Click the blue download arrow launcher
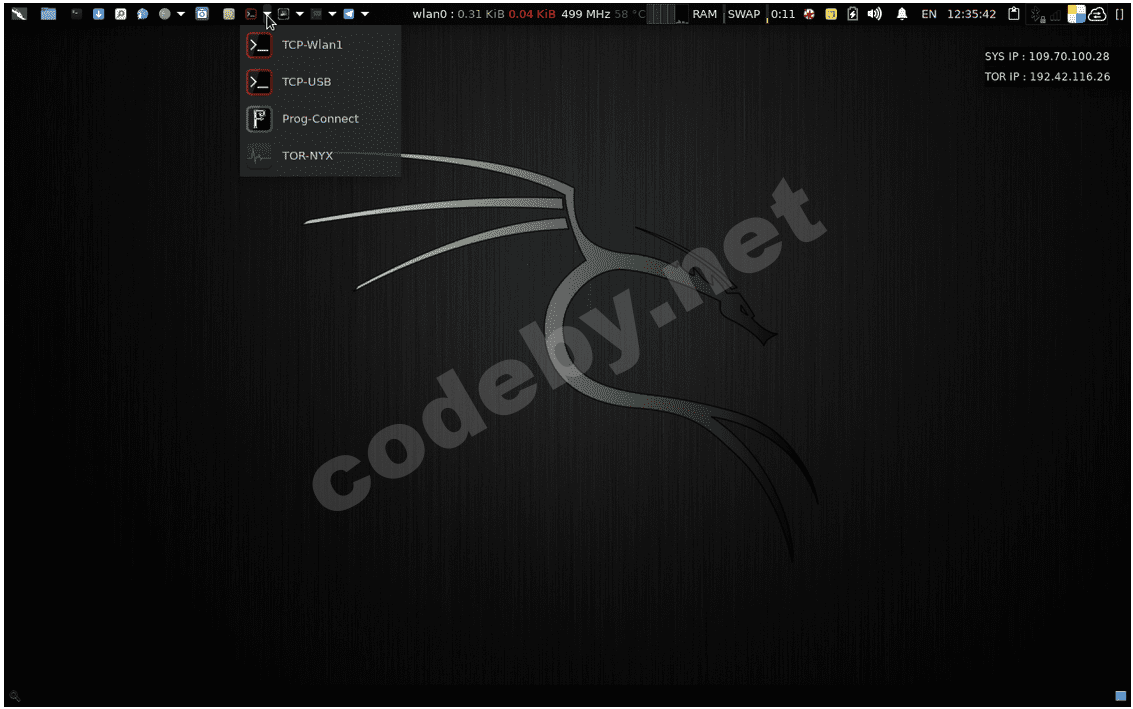Image resolution: width=1133 pixels, height=709 pixels. point(98,14)
